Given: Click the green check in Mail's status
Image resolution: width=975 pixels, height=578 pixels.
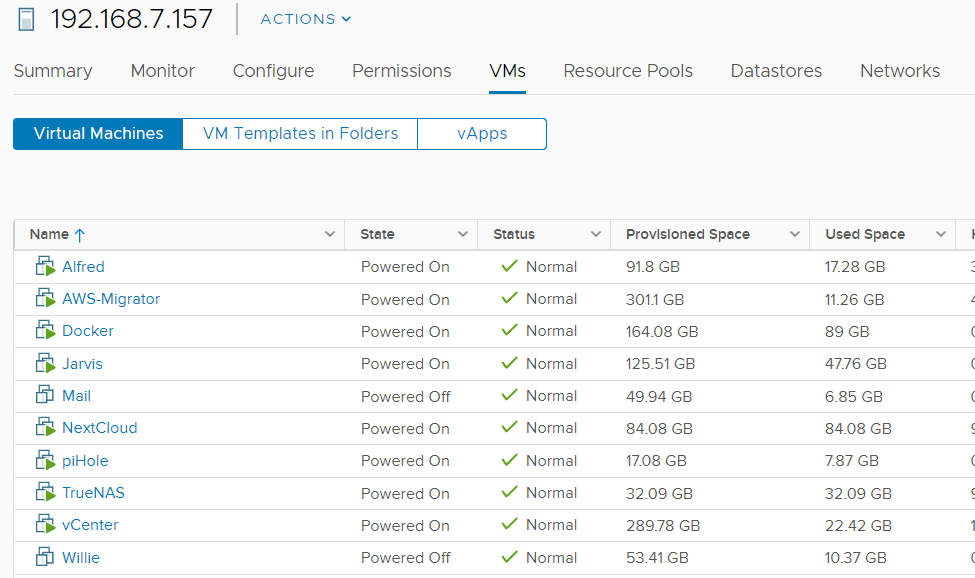Looking at the screenshot, I should click(509, 395).
